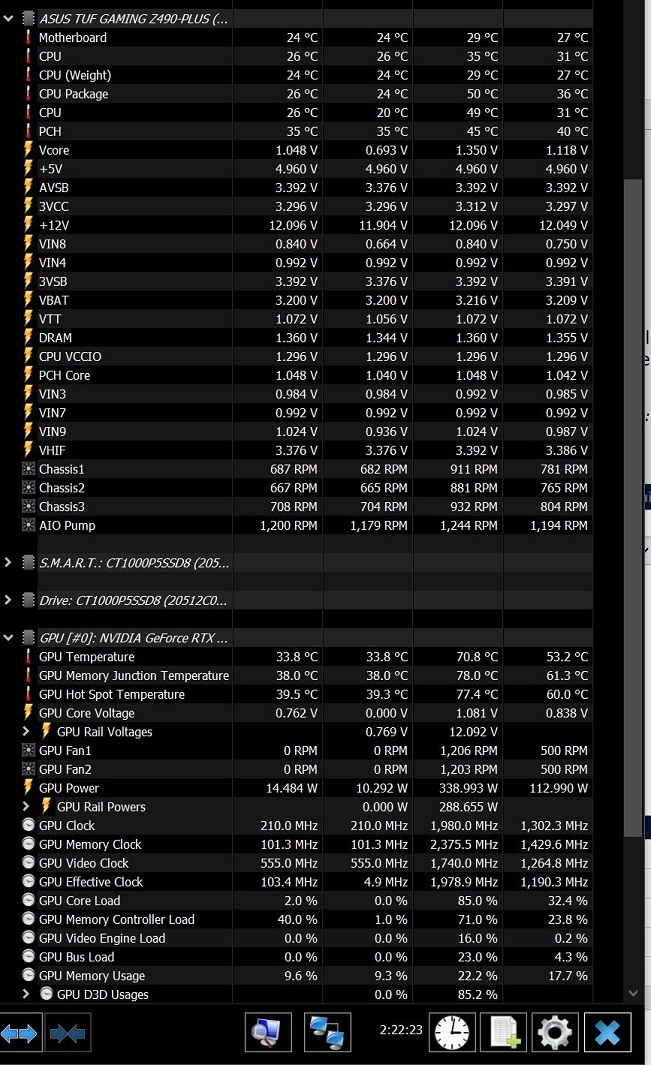Collapse the GPU [#0] NVIDIA GeForce RTX section
The height and width of the screenshot is (1065, 651).
9,638
